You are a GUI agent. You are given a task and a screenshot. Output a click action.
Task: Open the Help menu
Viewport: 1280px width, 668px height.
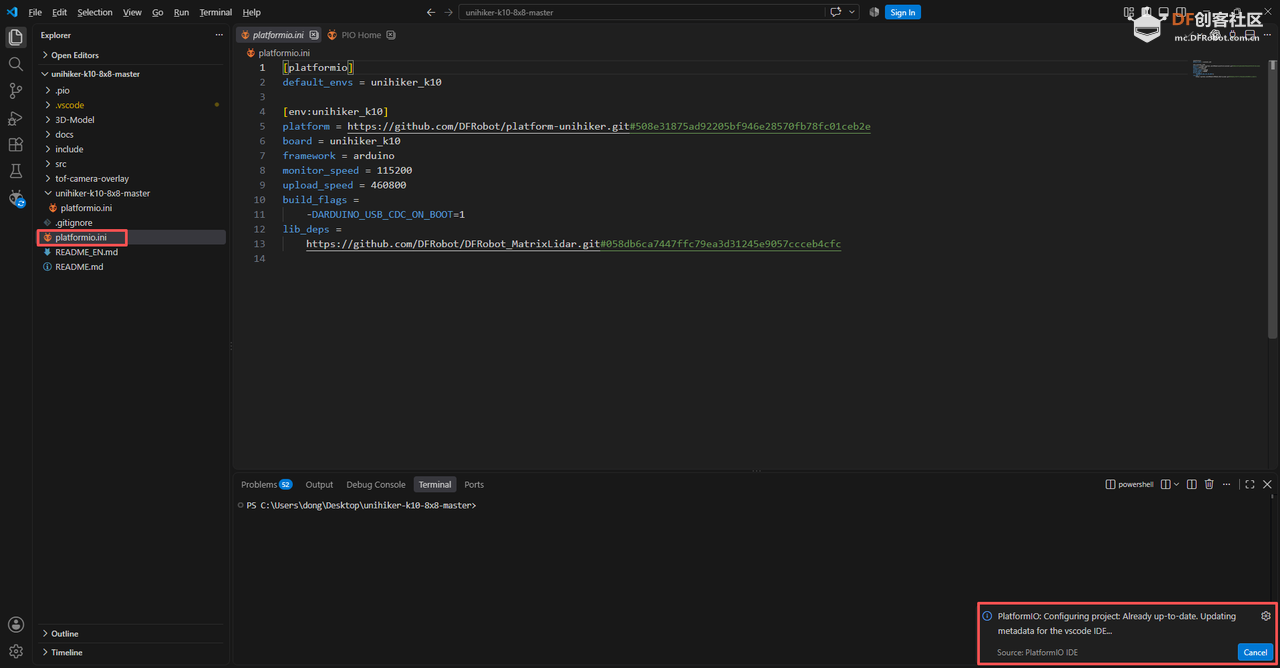[252, 12]
